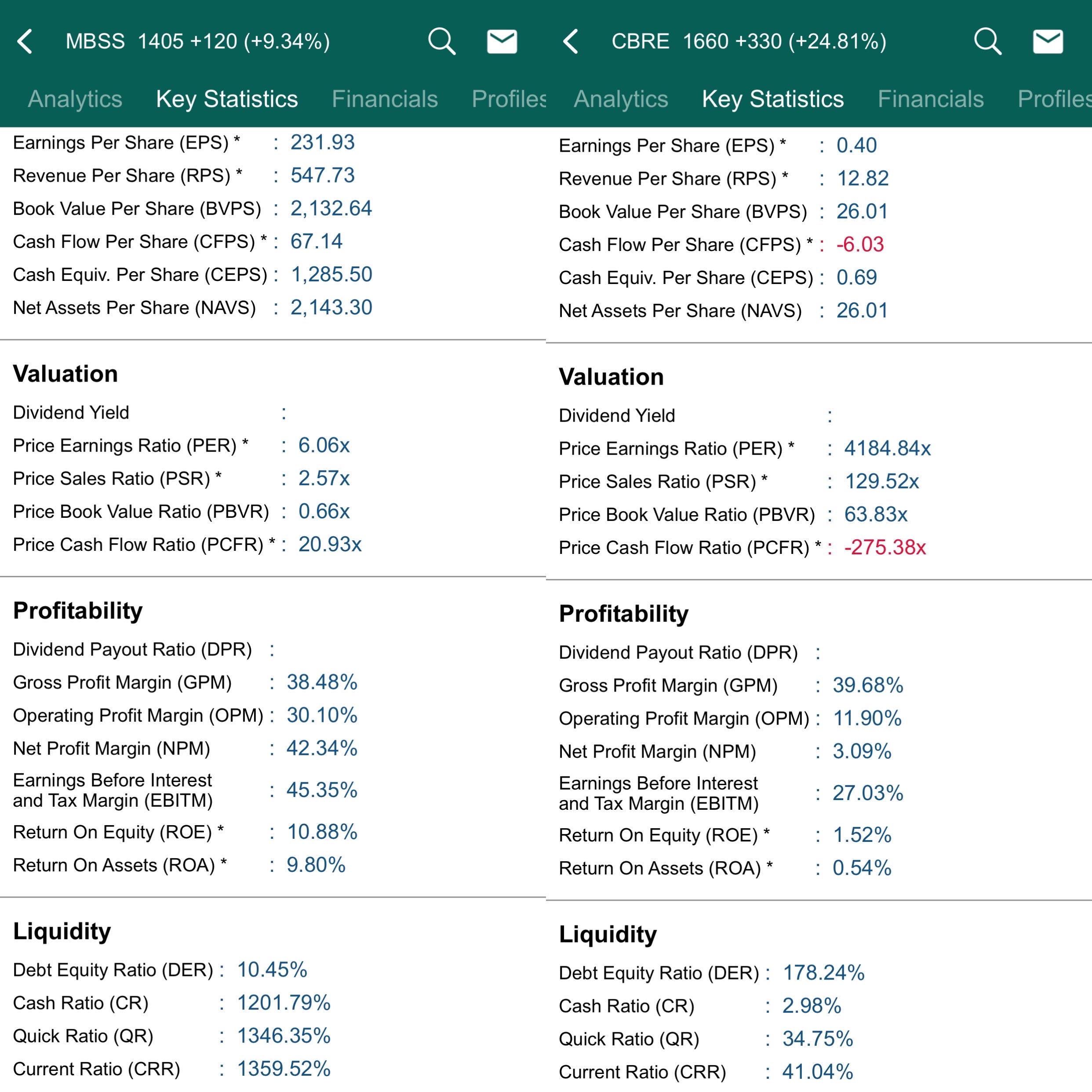Tap the MBSS 1405 price header
This screenshot has height=1092, width=1092.
click(198, 42)
